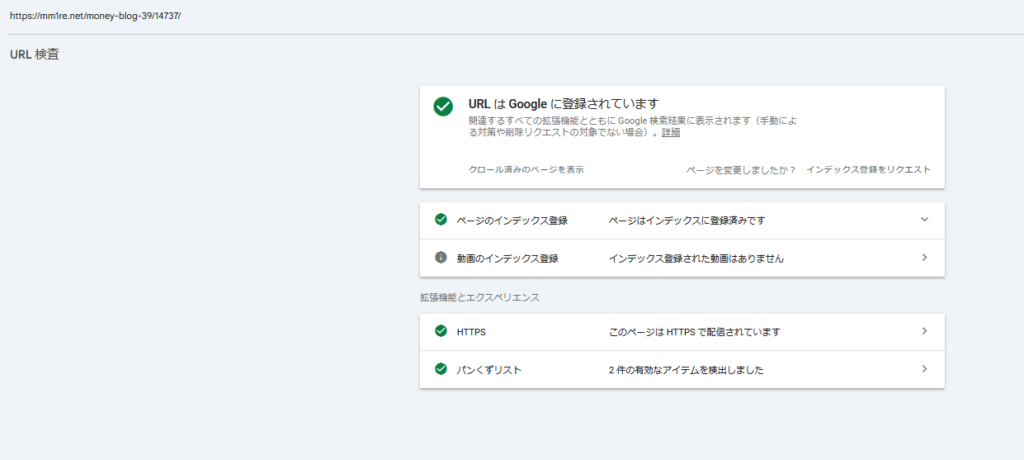Viewport: 1024px width, 460px height.
Task: Expand the ページのインデックス登録 row with its down chevron
Action: (x=924, y=220)
